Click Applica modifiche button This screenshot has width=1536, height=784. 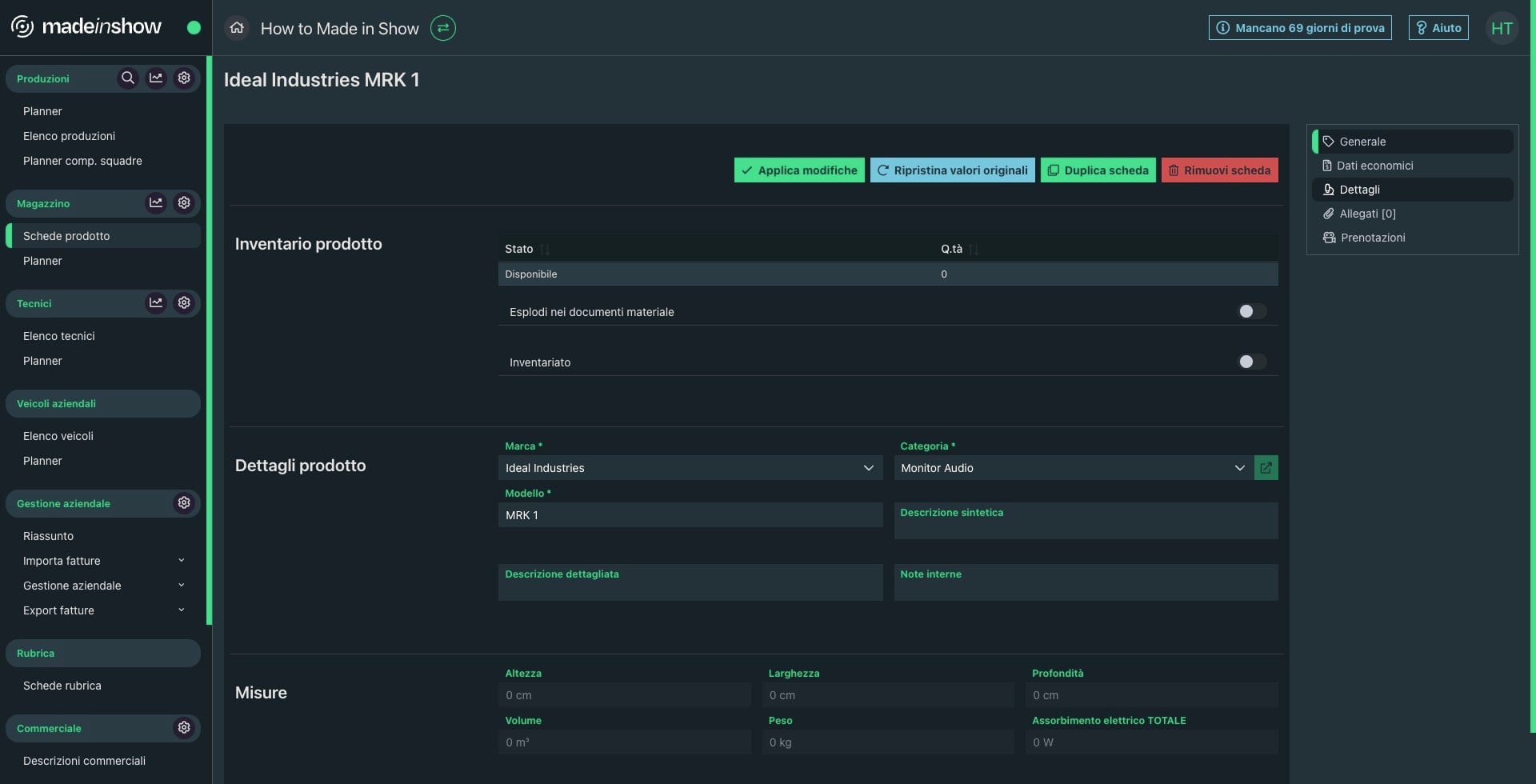798,170
